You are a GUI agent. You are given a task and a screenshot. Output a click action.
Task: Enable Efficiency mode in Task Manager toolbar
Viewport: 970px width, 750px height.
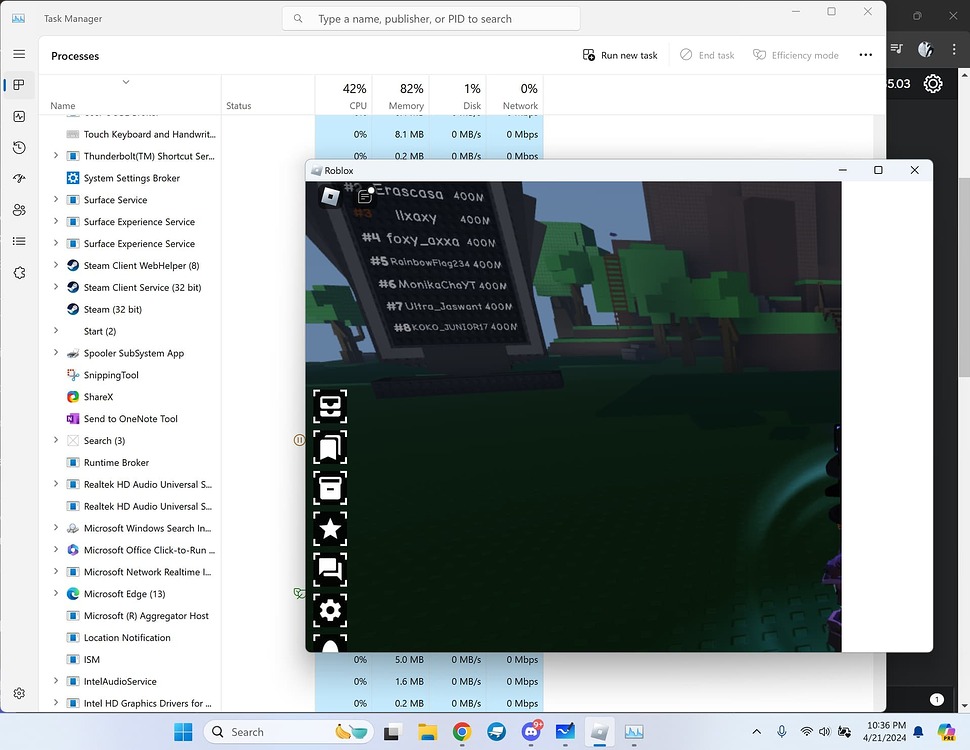(x=795, y=55)
